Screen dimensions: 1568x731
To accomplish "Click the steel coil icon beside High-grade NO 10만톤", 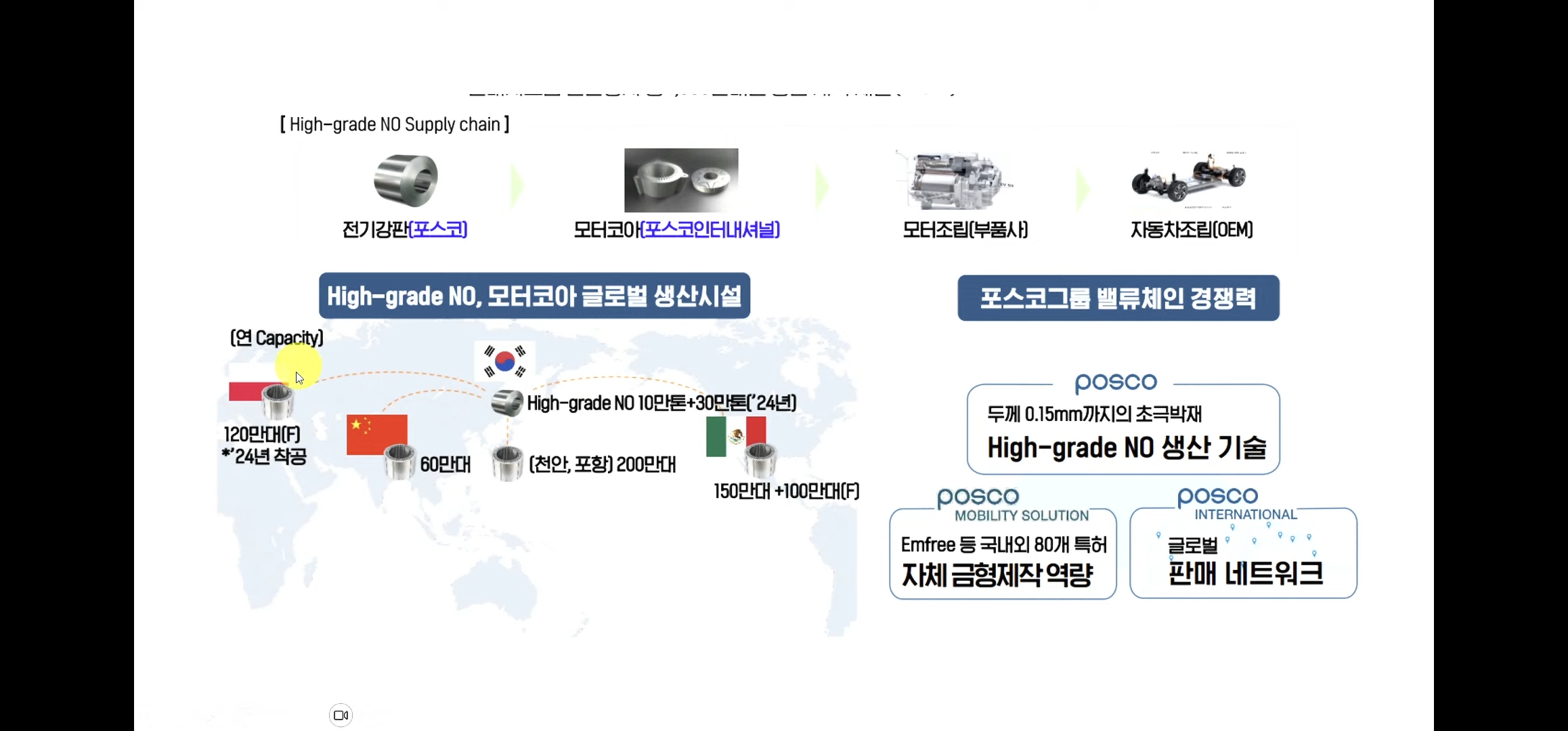I will coord(507,403).
